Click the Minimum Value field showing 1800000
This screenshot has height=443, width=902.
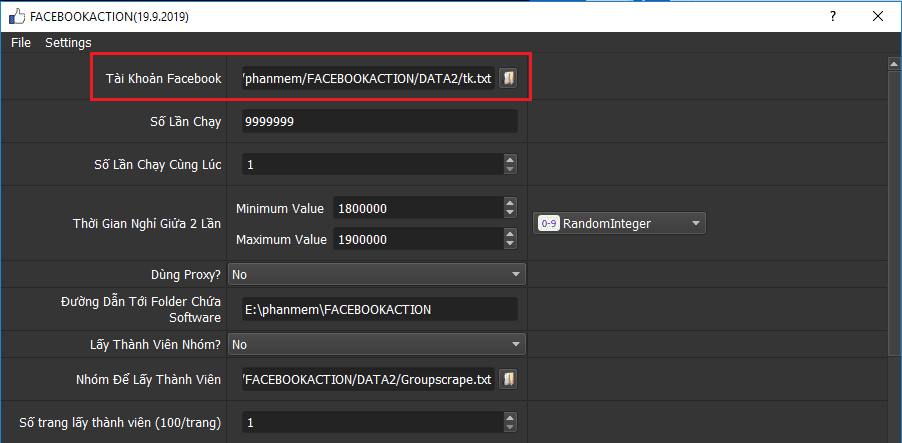tap(415, 209)
